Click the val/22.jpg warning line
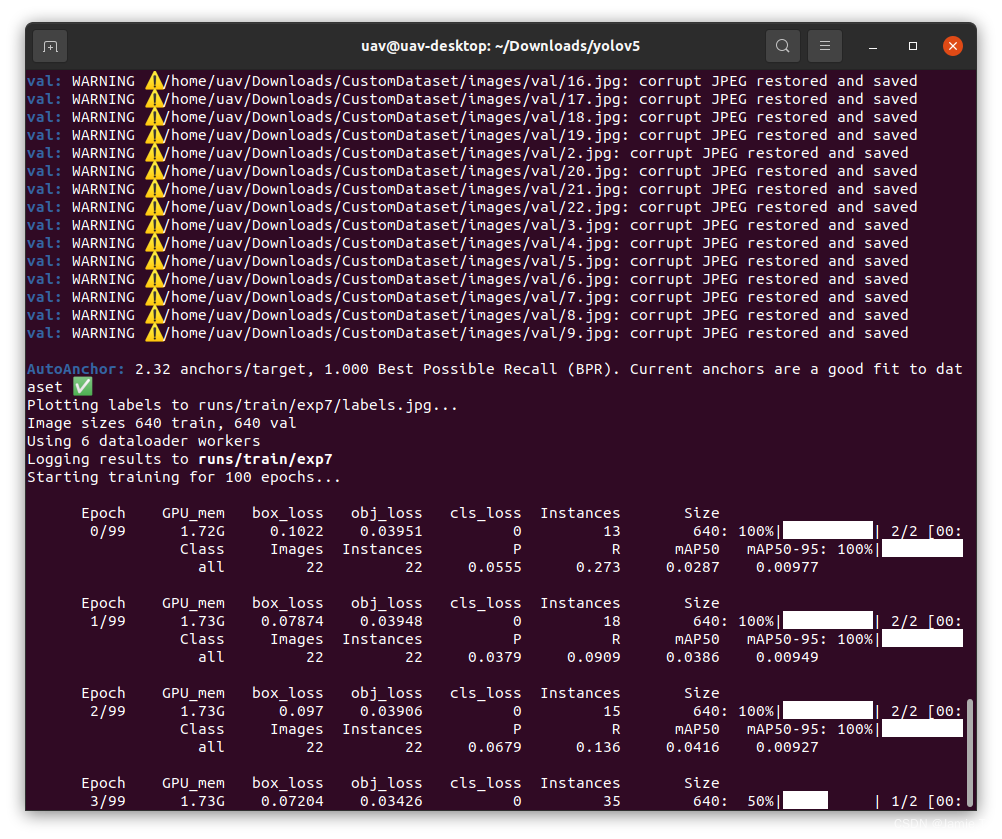 [472, 207]
